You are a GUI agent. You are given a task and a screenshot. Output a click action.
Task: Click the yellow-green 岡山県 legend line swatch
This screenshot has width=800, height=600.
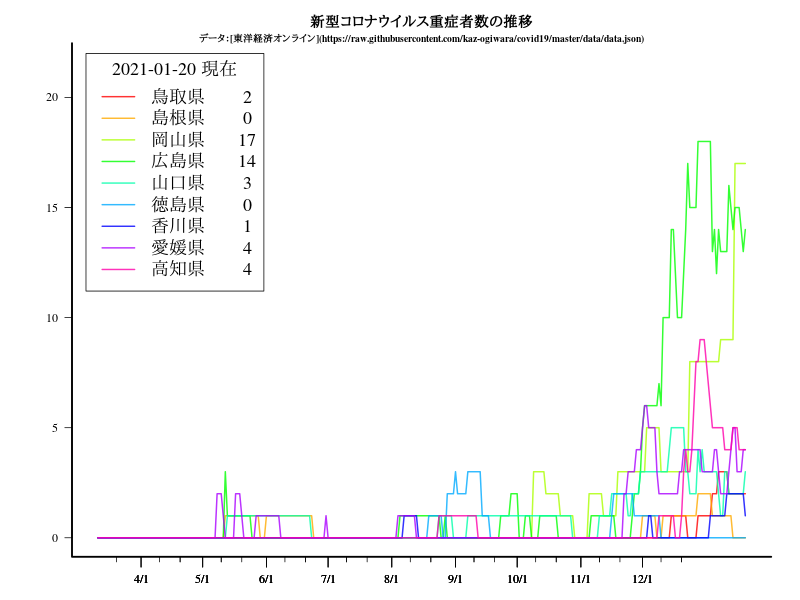118,139
